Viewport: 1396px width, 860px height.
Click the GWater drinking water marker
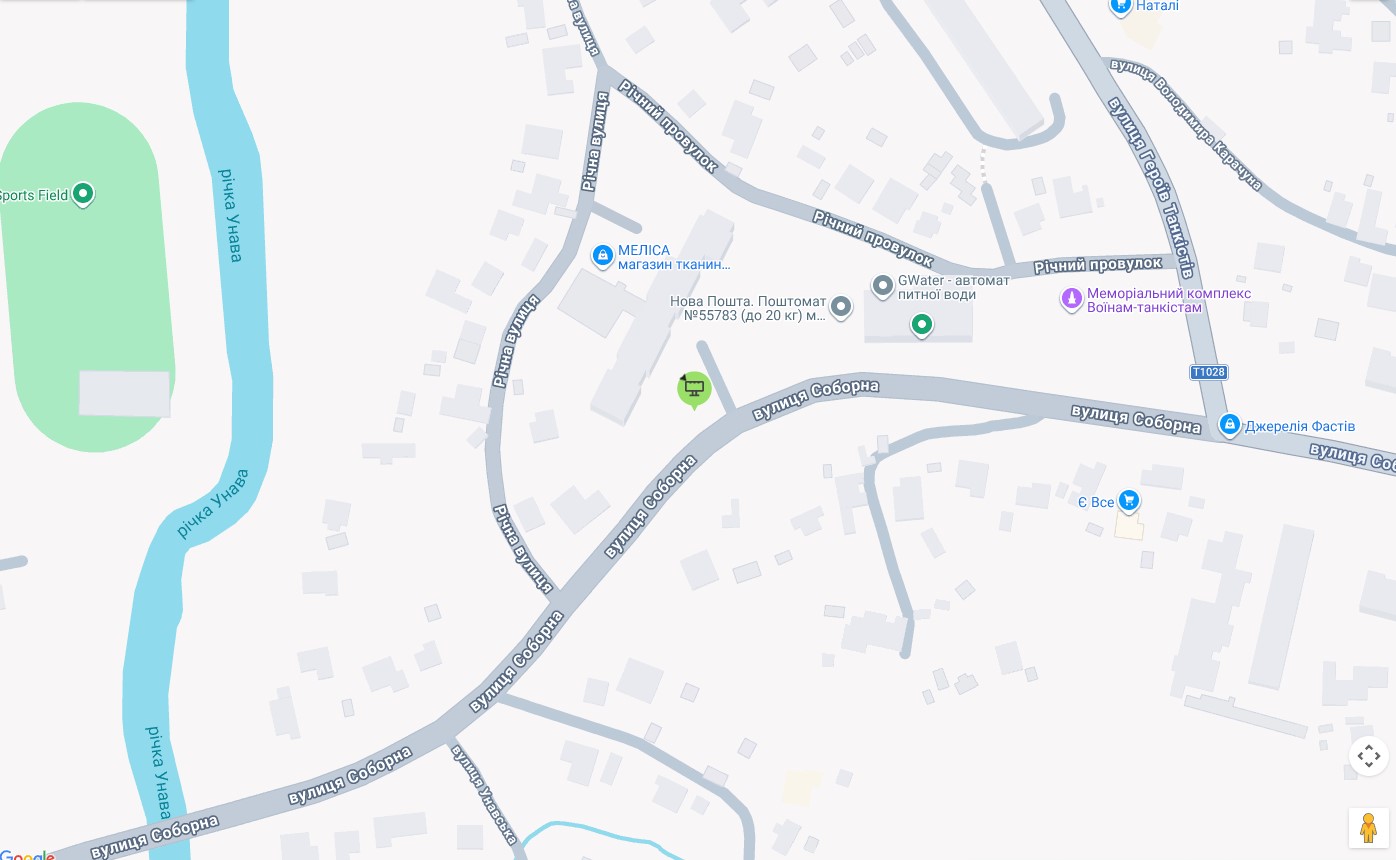pyautogui.click(x=882, y=287)
